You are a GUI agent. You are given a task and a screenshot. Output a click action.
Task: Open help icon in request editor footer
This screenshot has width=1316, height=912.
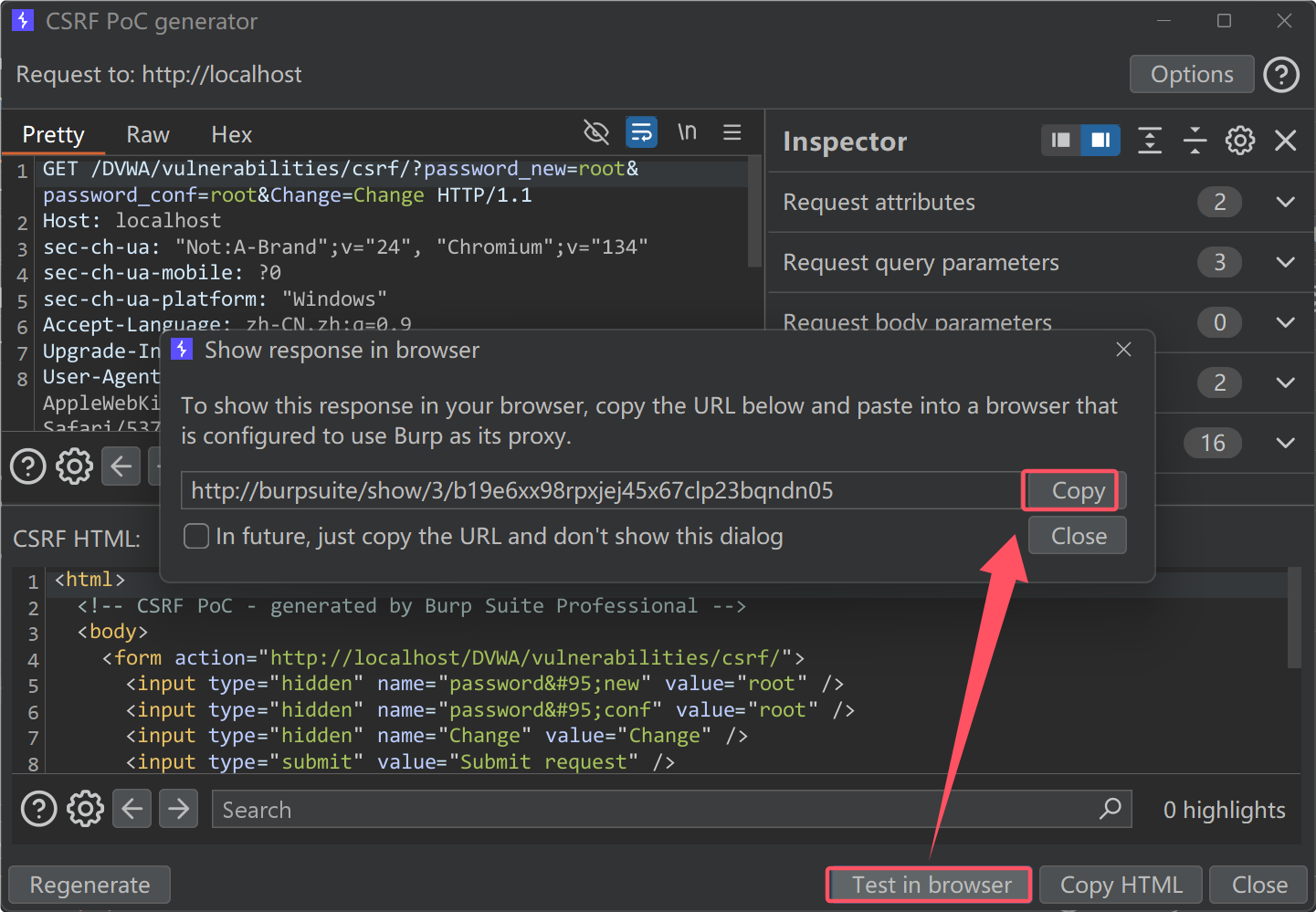point(28,466)
